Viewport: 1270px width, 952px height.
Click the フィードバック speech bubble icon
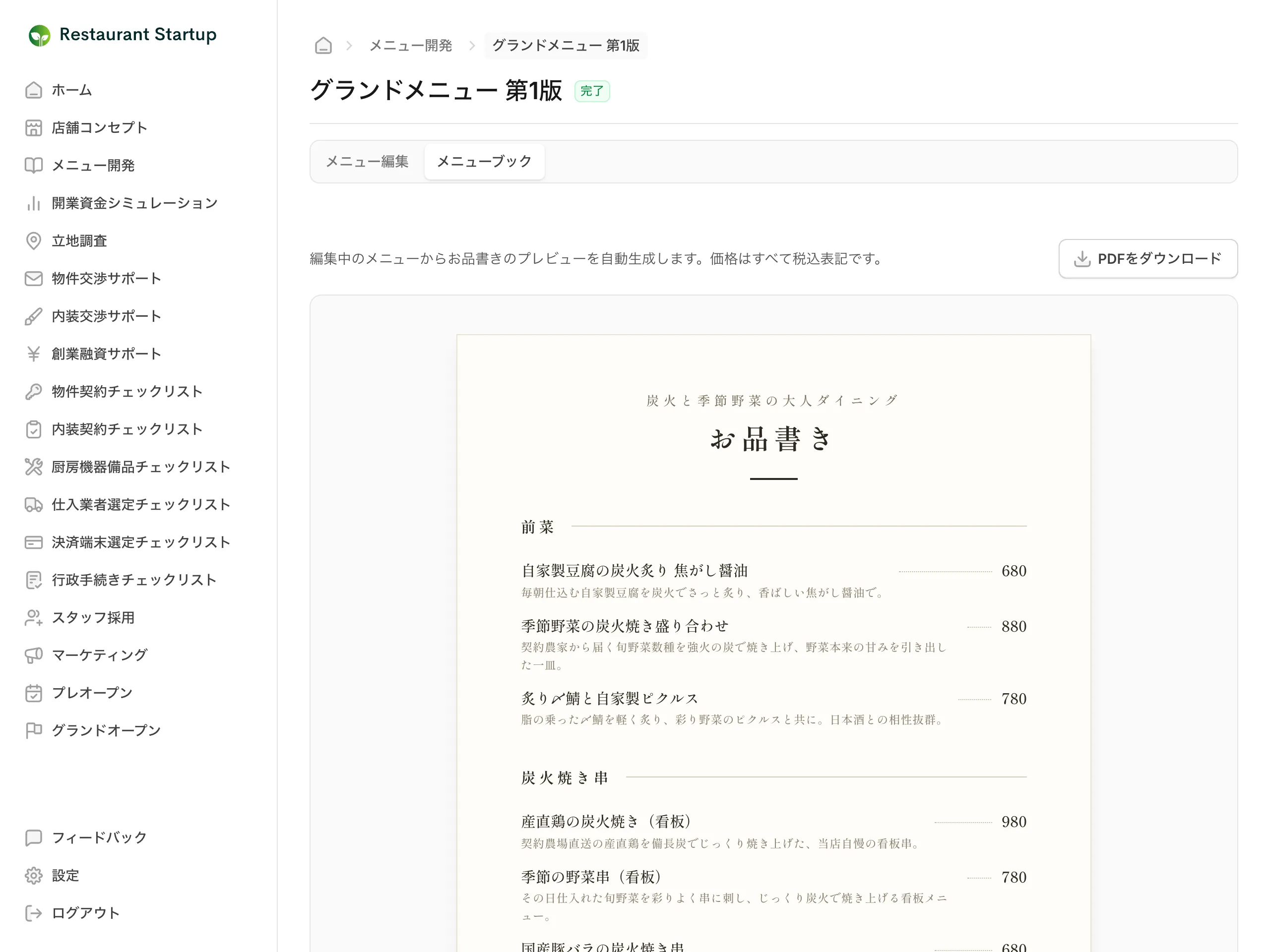[33, 838]
